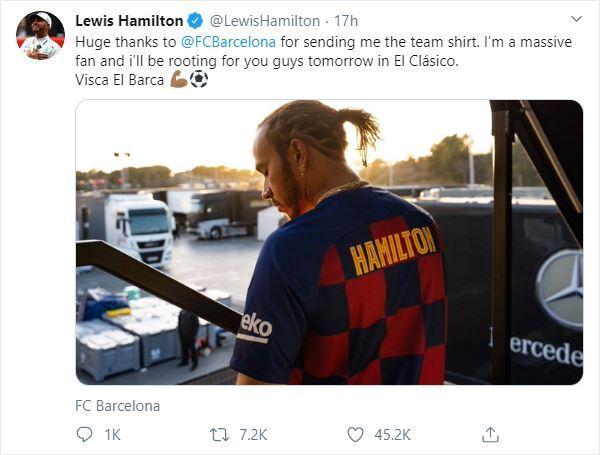Open Lewis Hamilton's profile avatar
The image size is (601, 455).
click(x=40, y=35)
